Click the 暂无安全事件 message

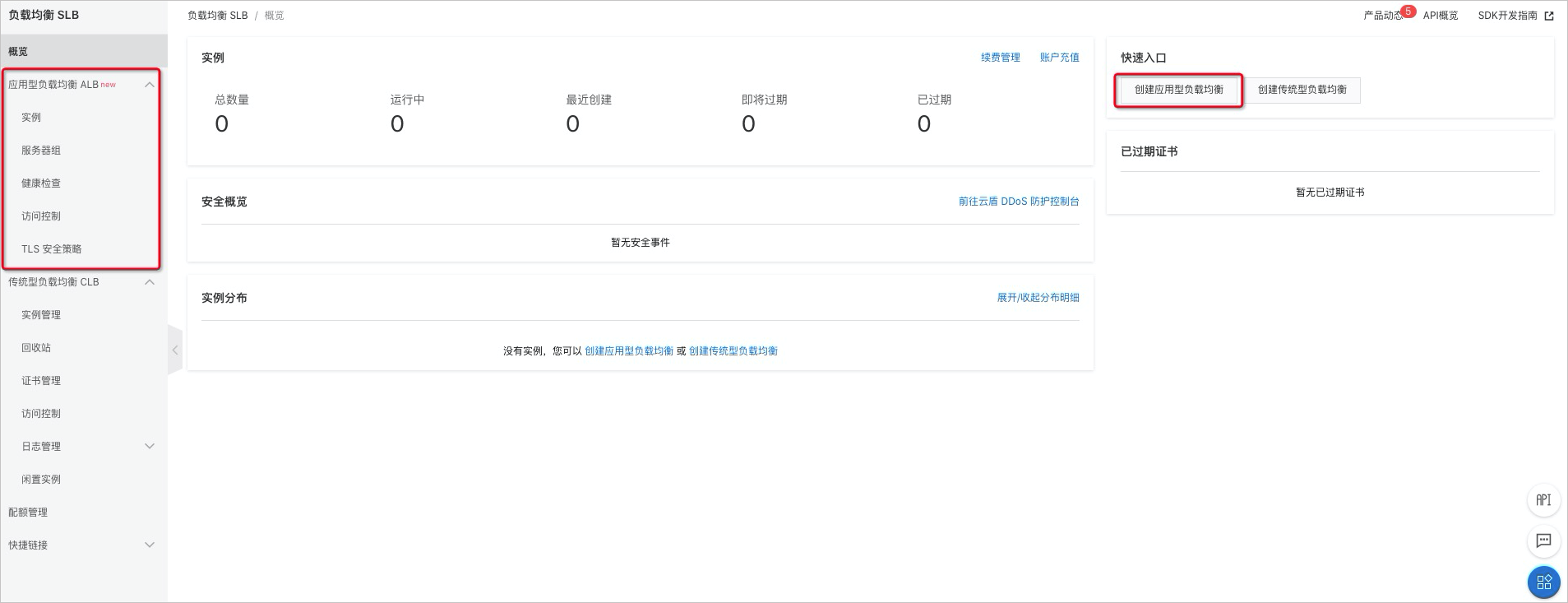coord(641,243)
